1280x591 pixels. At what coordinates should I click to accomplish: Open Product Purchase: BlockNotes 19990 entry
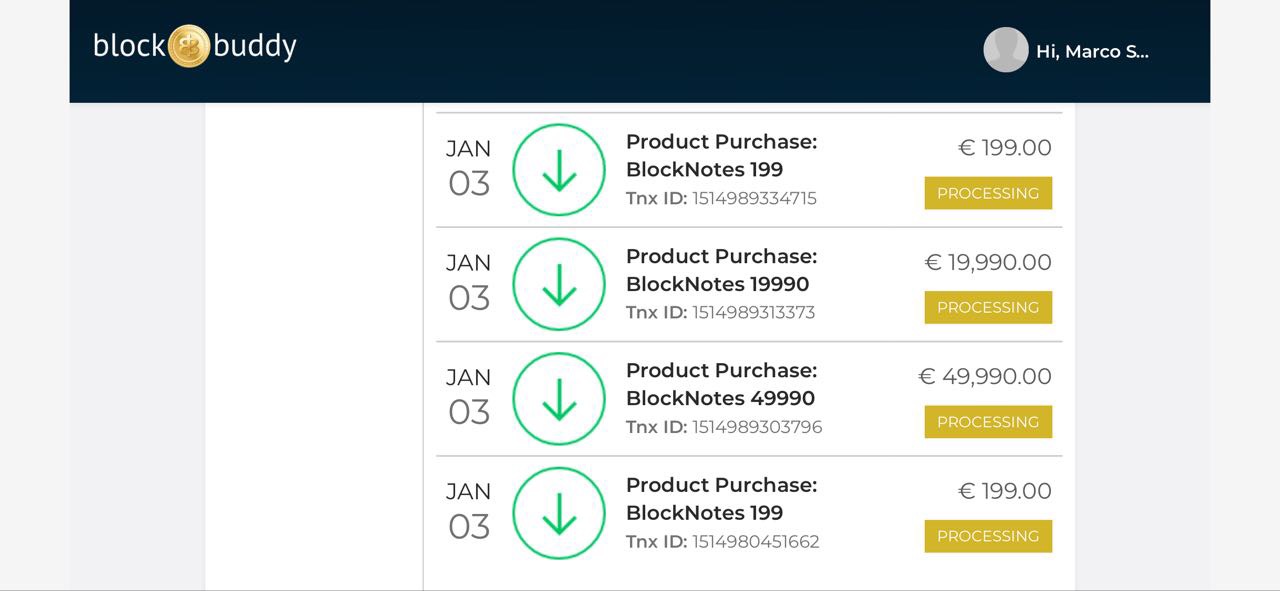click(x=721, y=270)
